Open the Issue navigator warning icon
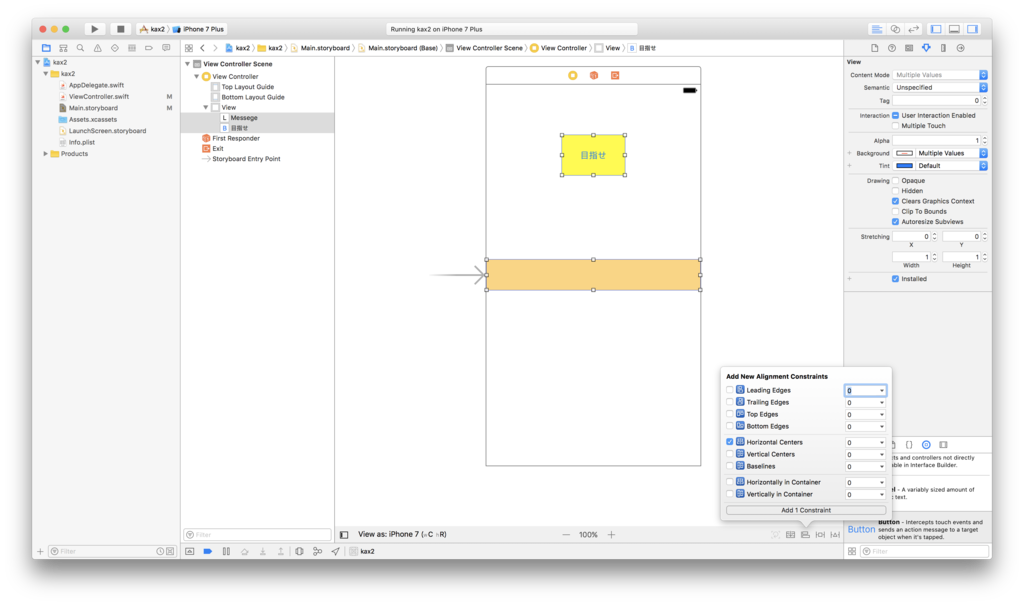The width and height of the screenshot is (1024, 605). [97, 48]
